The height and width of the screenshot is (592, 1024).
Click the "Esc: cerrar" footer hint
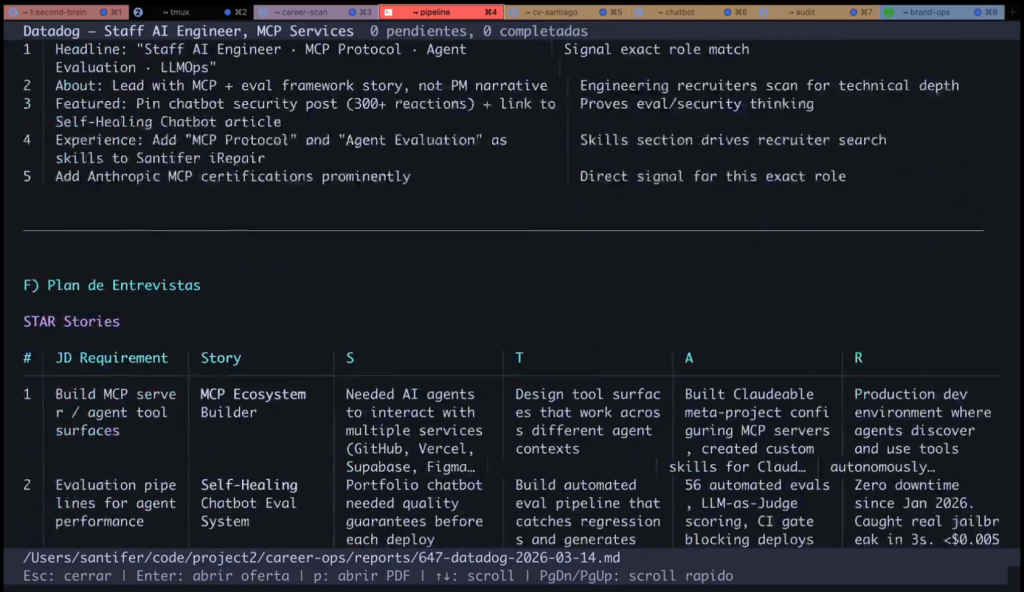[66, 576]
